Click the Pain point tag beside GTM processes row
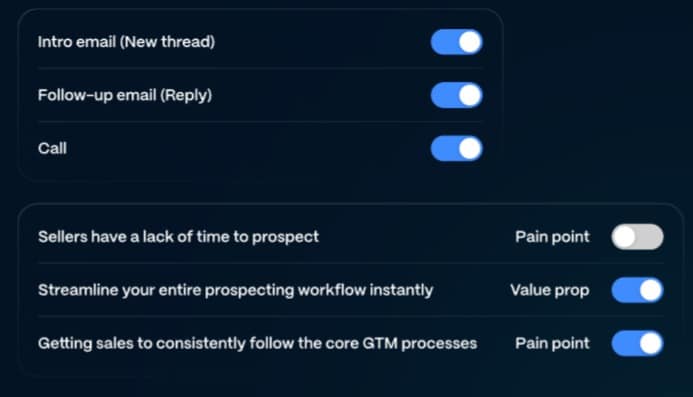The height and width of the screenshot is (397, 693). pos(552,343)
